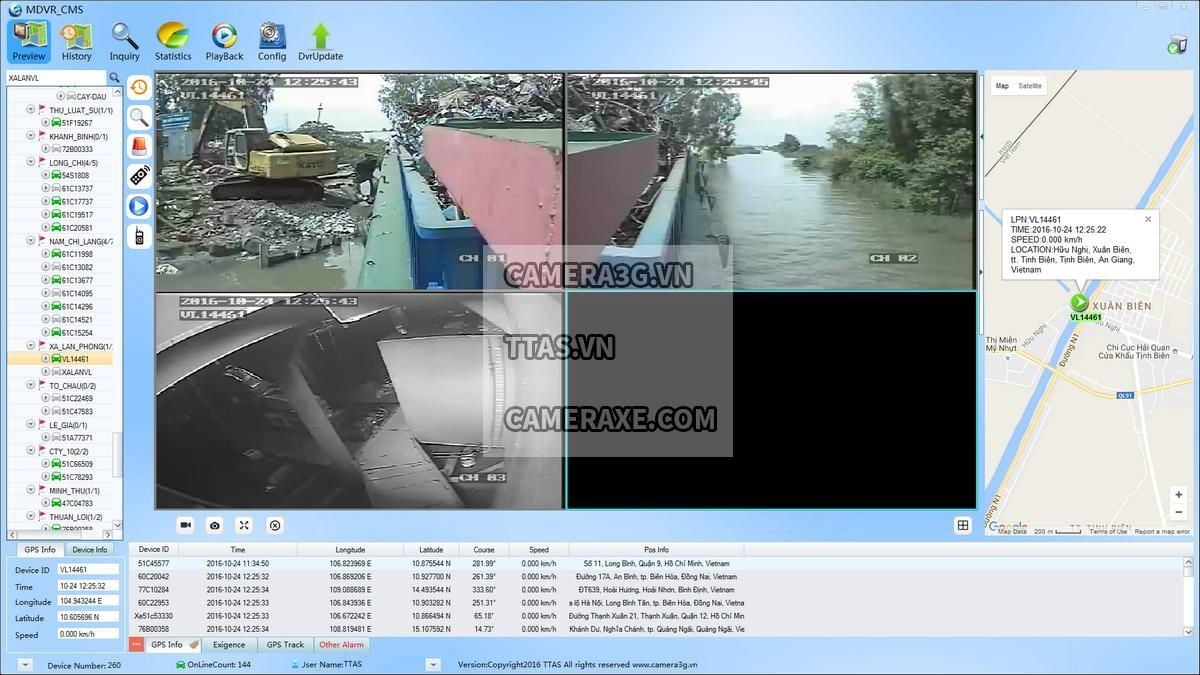Select vehicle 61C17737 in the tree

(x=77, y=201)
